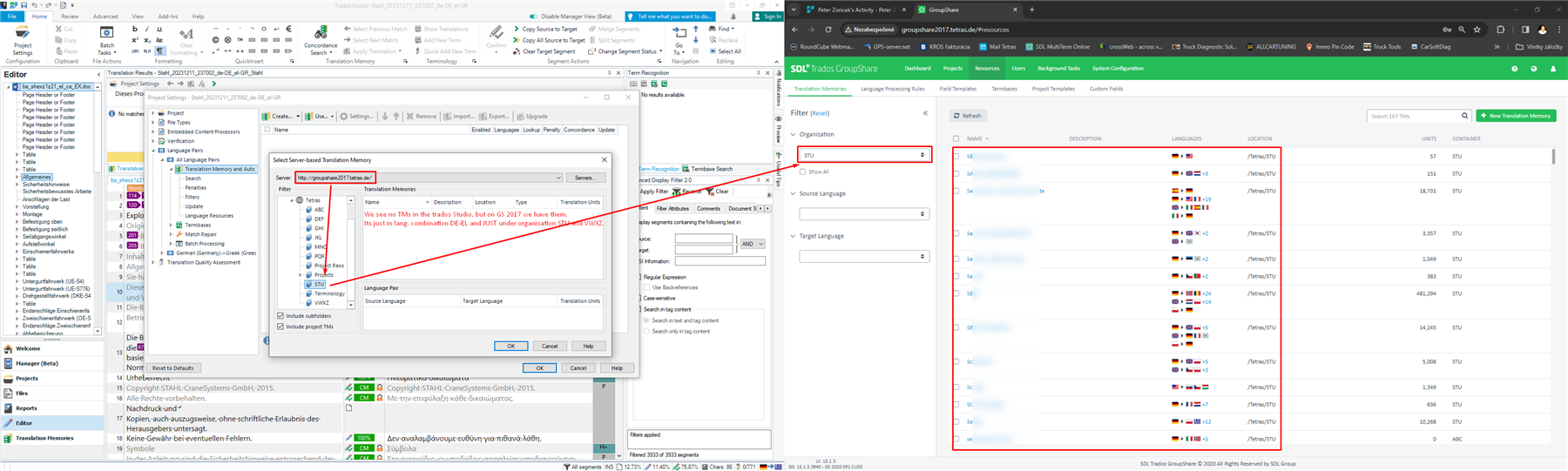Select Search only in tag content radio
The width and height of the screenshot is (1568, 471).
coord(646,331)
